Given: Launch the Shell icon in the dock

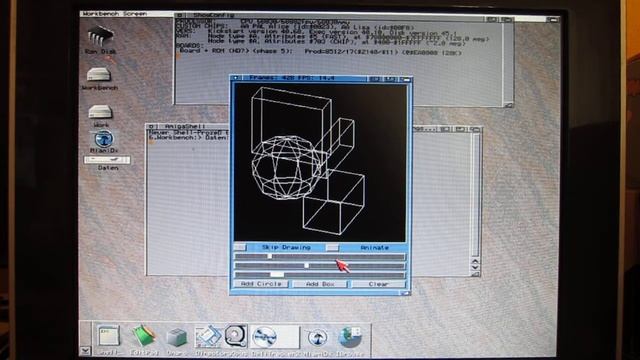Looking at the screenshot, I should click(x=109, y=336).
